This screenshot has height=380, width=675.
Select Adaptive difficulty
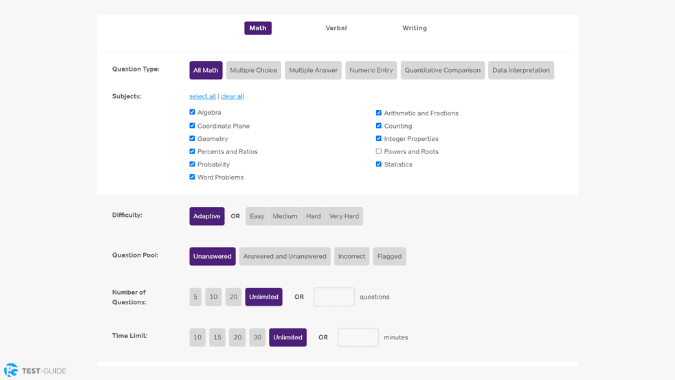pos(207,216)
